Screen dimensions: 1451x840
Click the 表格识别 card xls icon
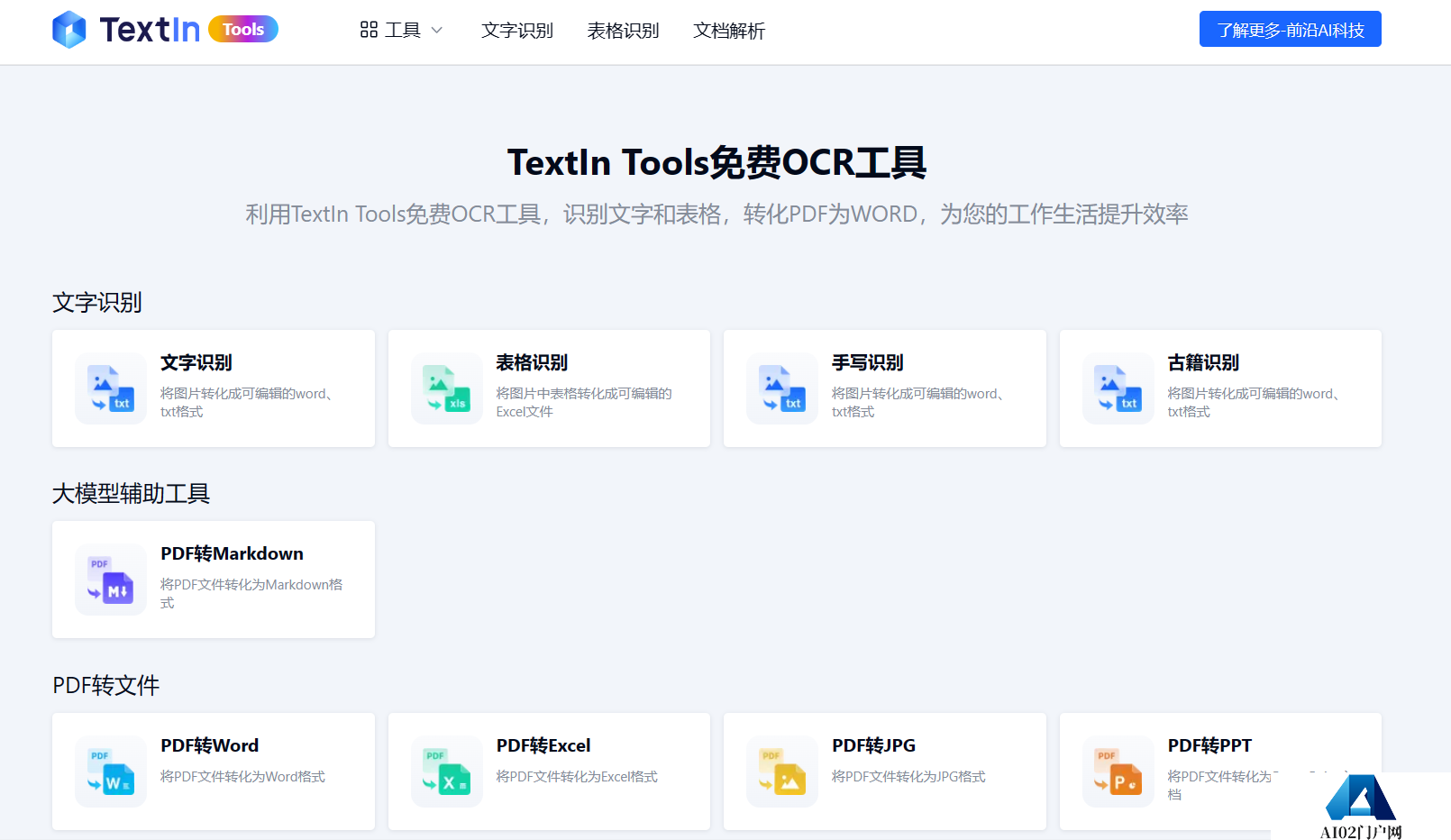click(447, 388)
